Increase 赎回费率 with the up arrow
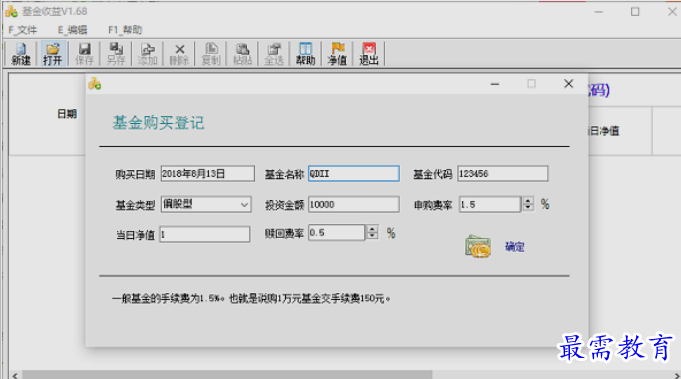 [372, 229]
